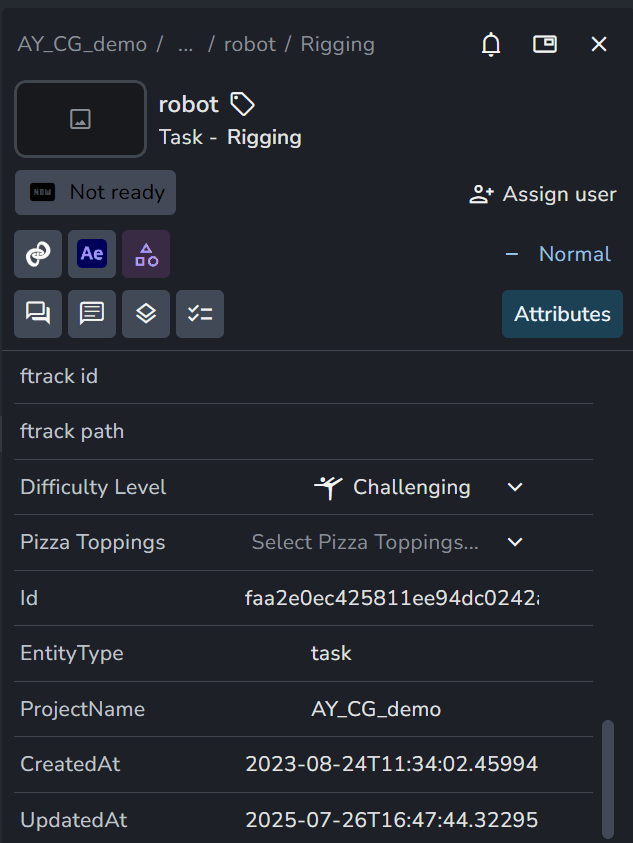Change the Normal priority selector

coord(559,254)
